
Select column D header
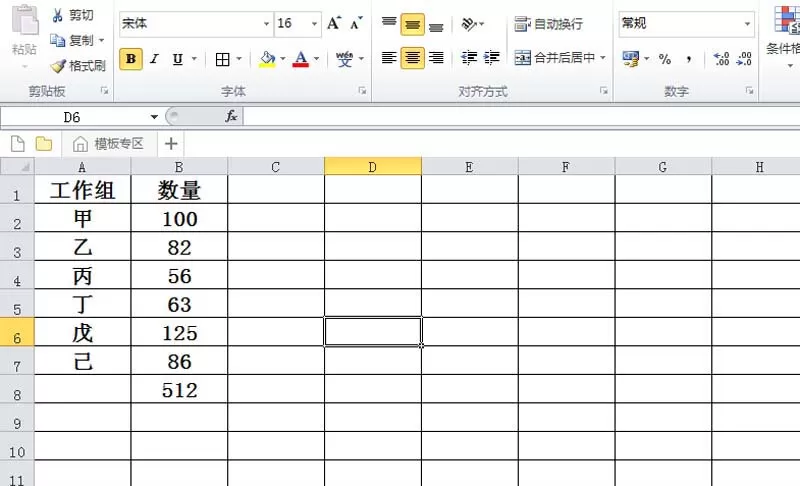click(373, 167)
